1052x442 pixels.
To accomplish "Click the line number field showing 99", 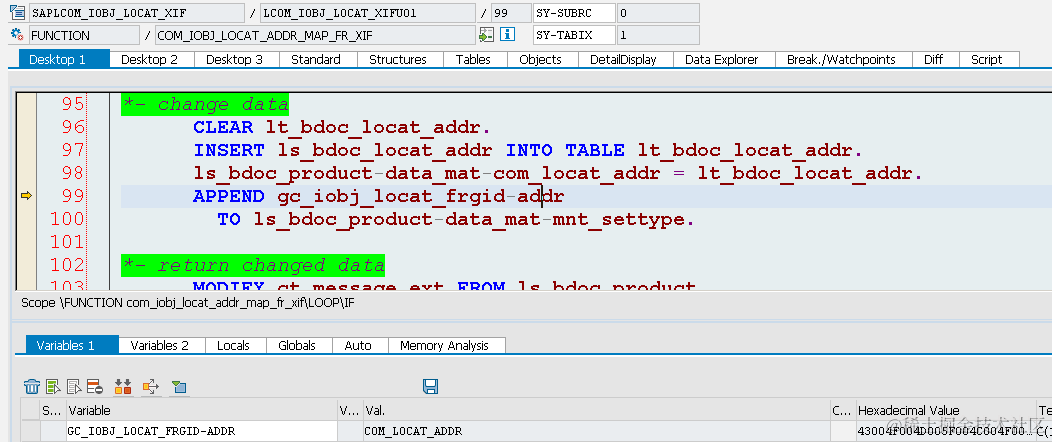I will [511, 13].
